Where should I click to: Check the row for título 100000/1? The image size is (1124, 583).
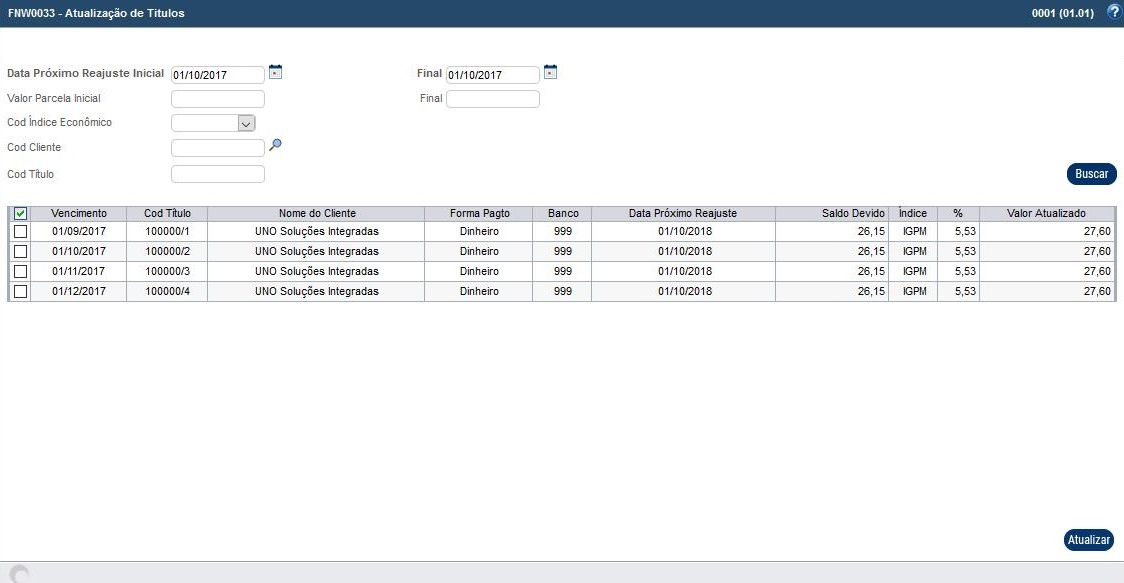(x=20, y=232)
